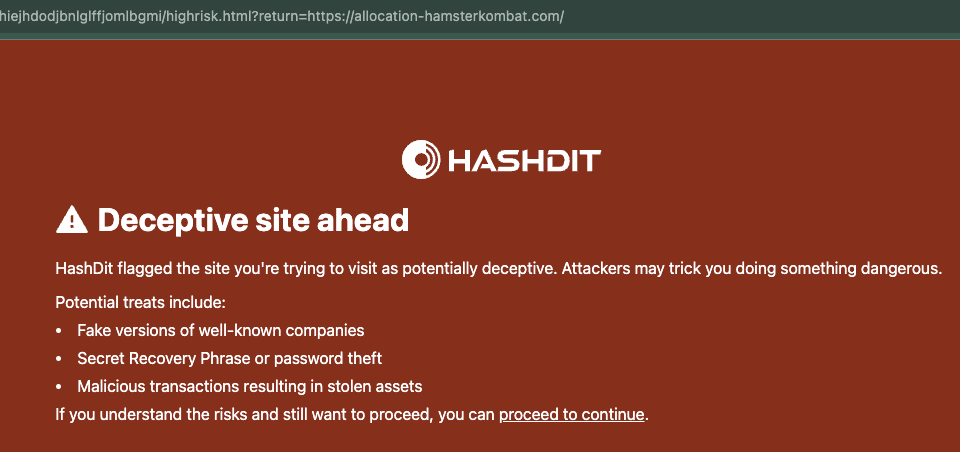Click "Secret Recovery Phrase or password theft" item
The height and width of the screenshot is (452, 960).
[230, 358]
